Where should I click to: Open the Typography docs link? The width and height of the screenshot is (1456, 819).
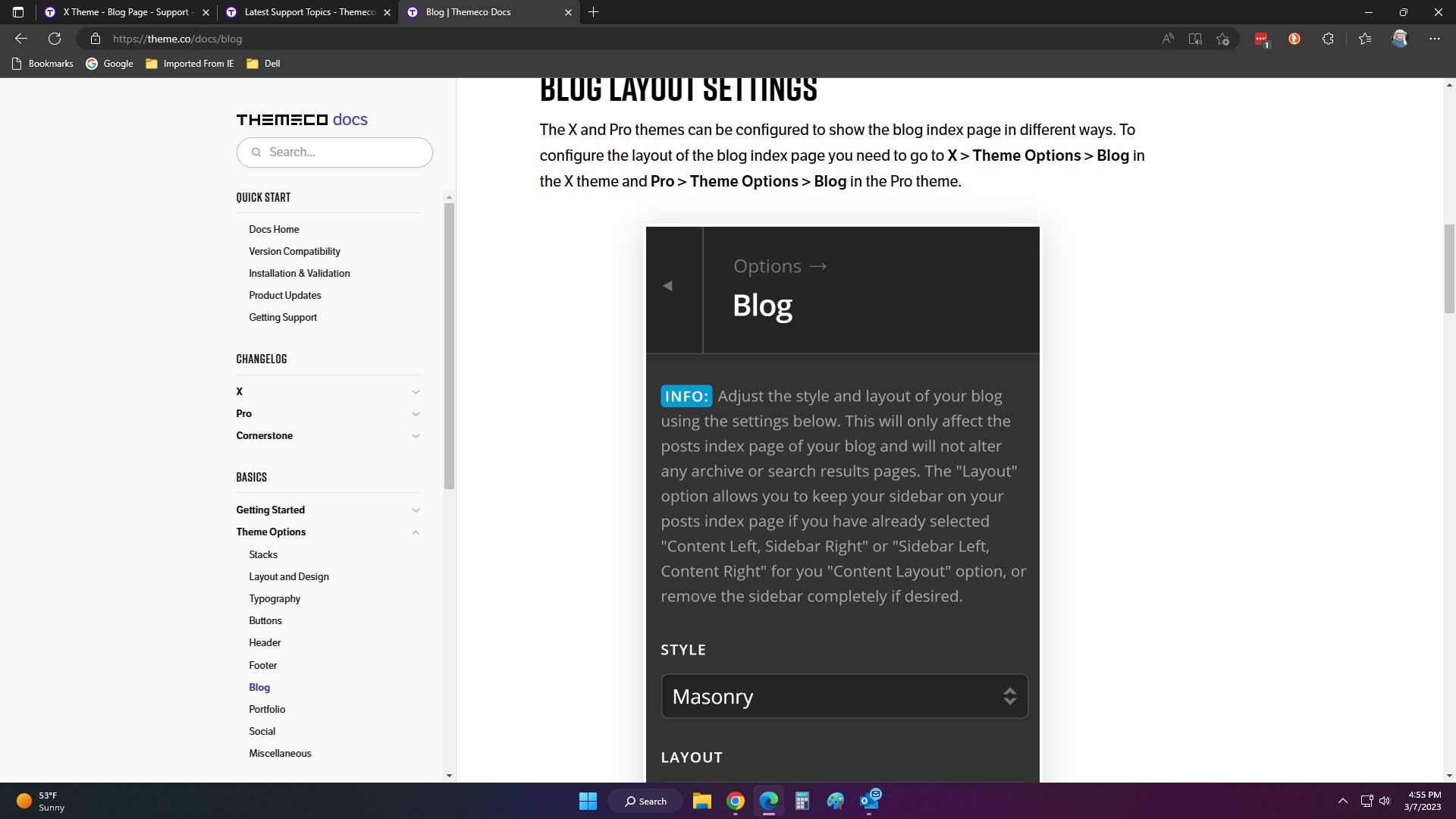pos(275,598)
